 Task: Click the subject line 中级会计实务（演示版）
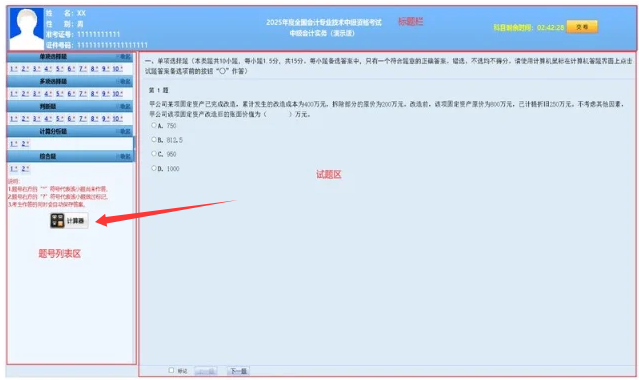tap(322, 33)
